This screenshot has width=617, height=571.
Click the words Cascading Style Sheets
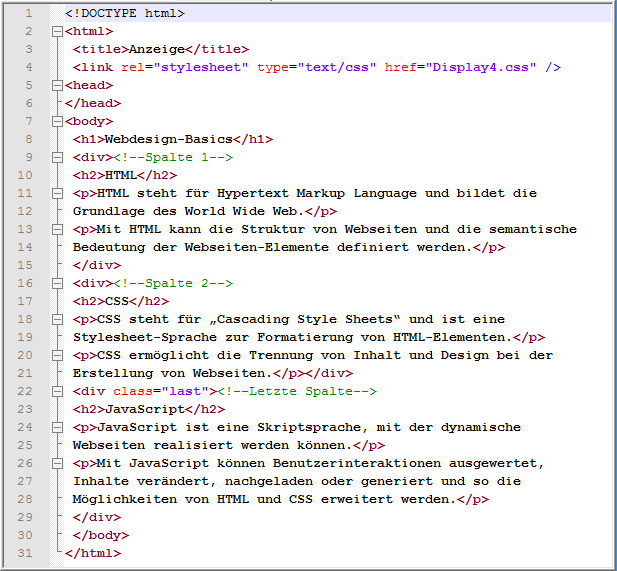(x=305, y=319)
